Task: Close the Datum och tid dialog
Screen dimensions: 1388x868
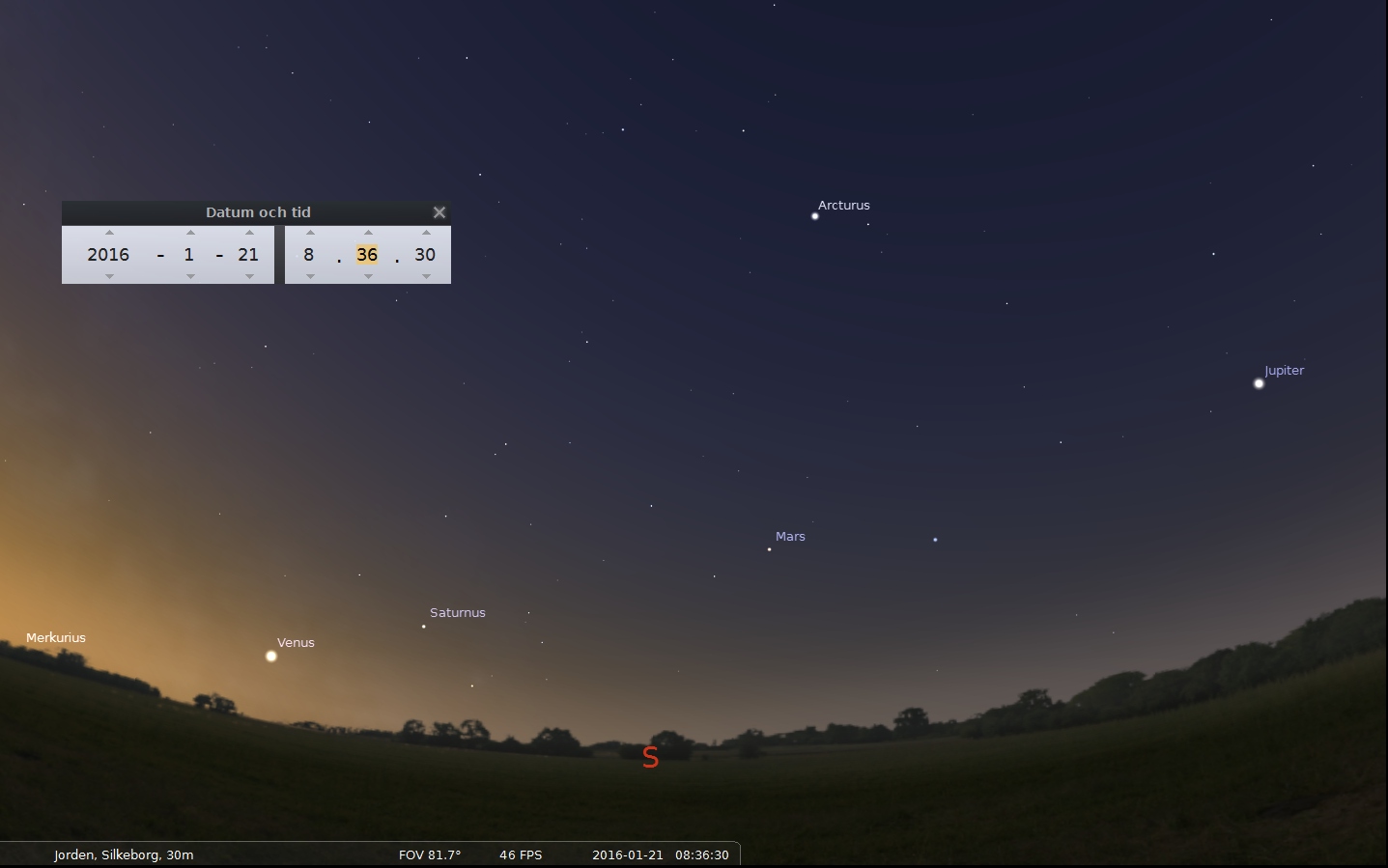Action: coord(439,212)
